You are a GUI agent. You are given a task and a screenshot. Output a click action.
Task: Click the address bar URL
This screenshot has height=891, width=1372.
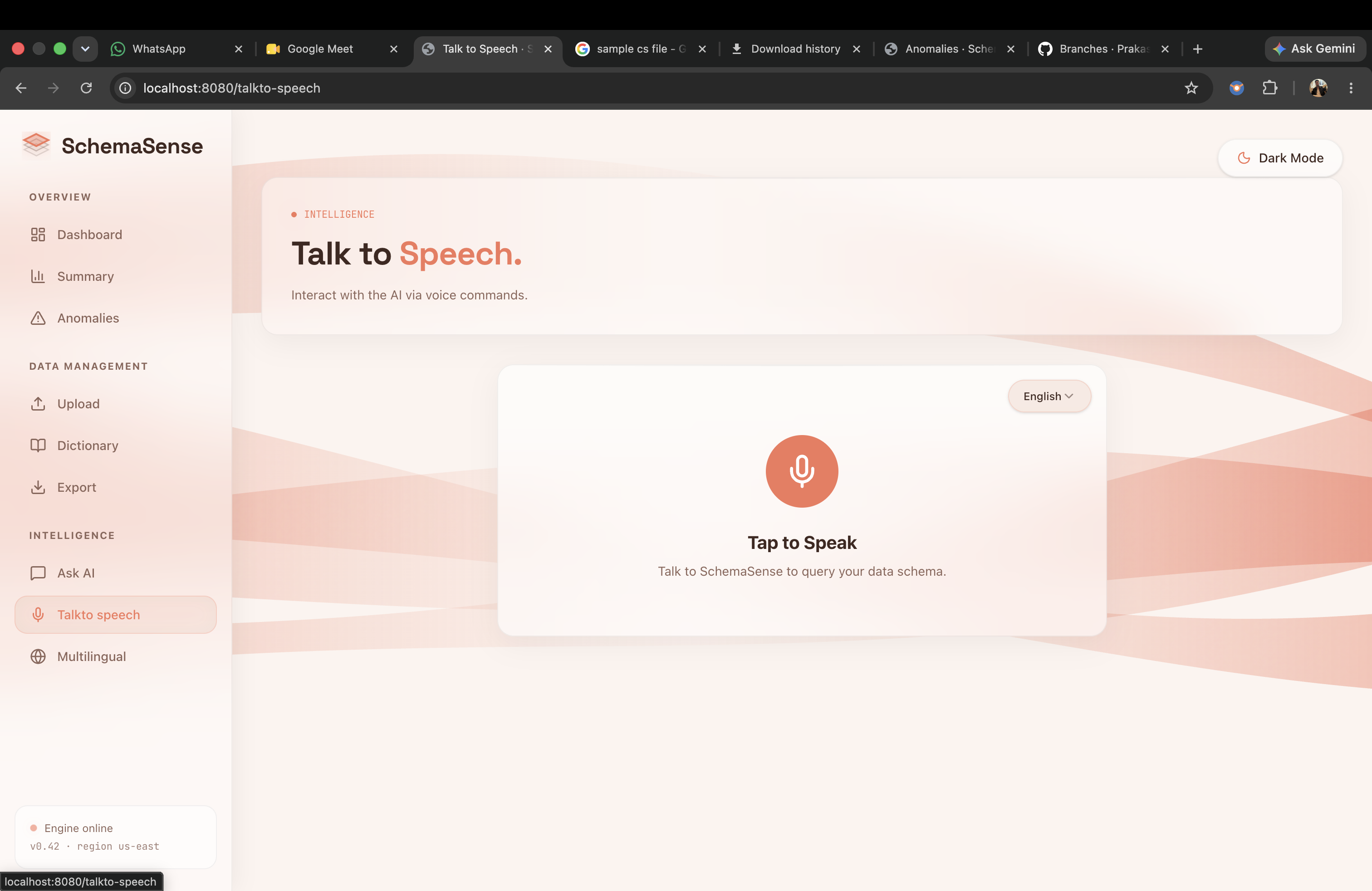[x=232, y=88]
